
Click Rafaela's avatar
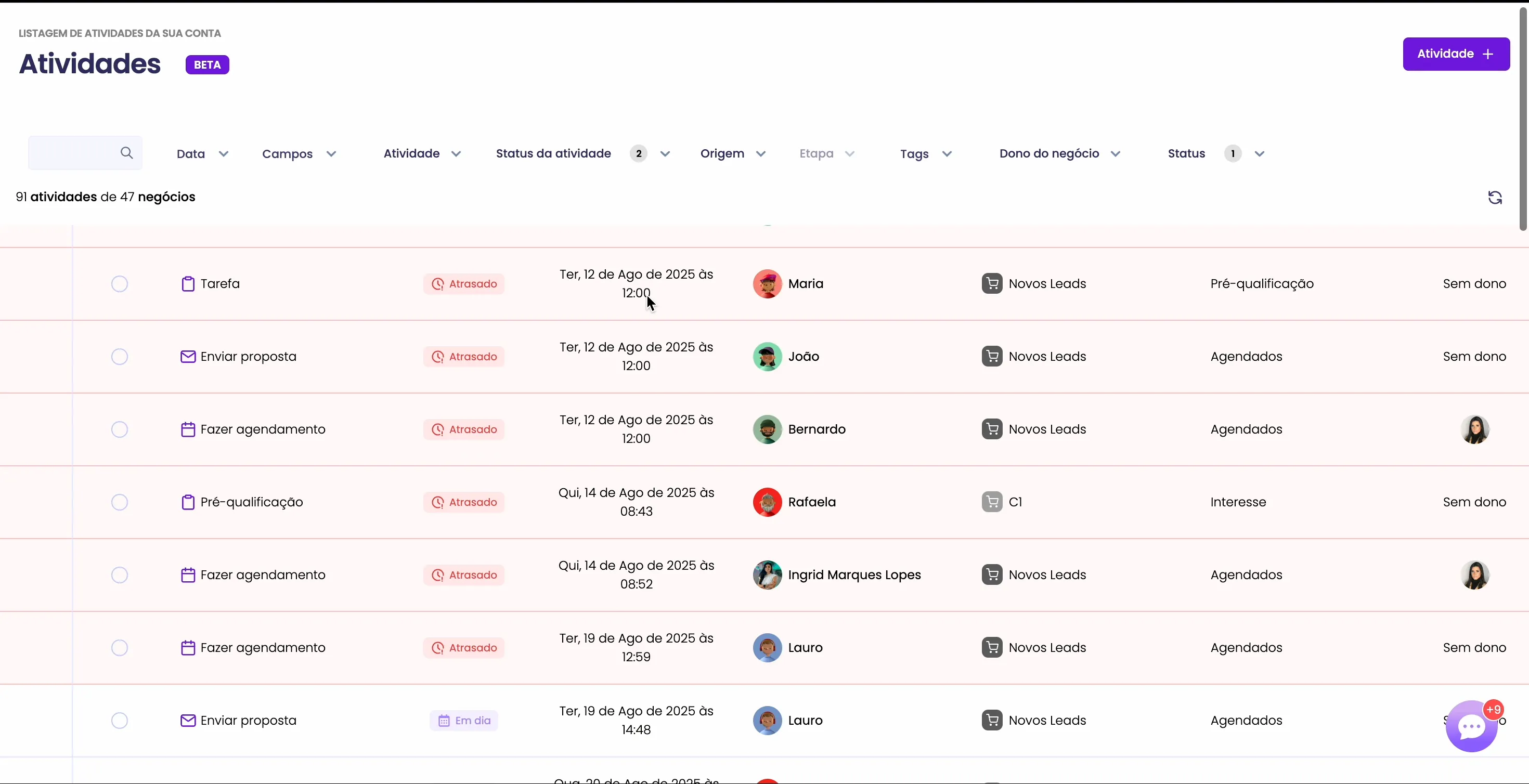coord(767,502)
